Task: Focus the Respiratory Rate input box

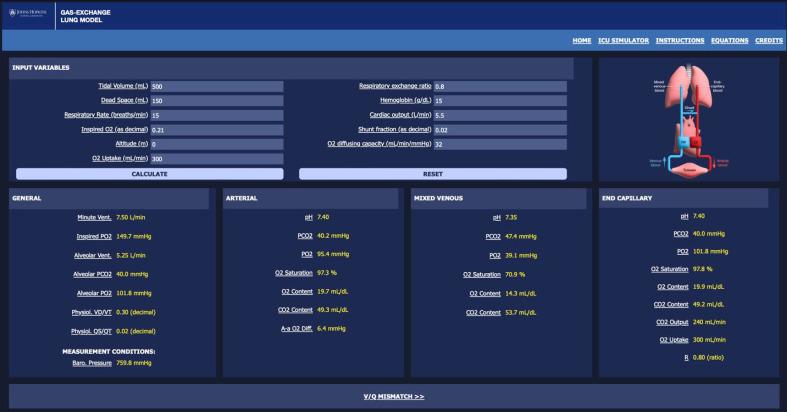Action: click(x=216, y=115)
